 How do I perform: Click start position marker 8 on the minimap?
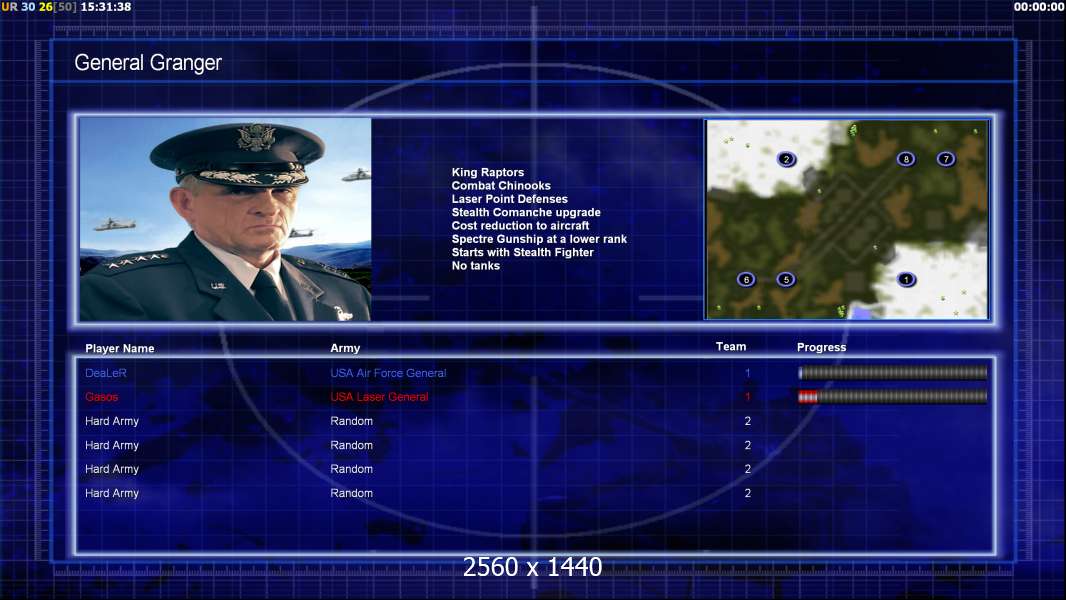coord(906,159)
